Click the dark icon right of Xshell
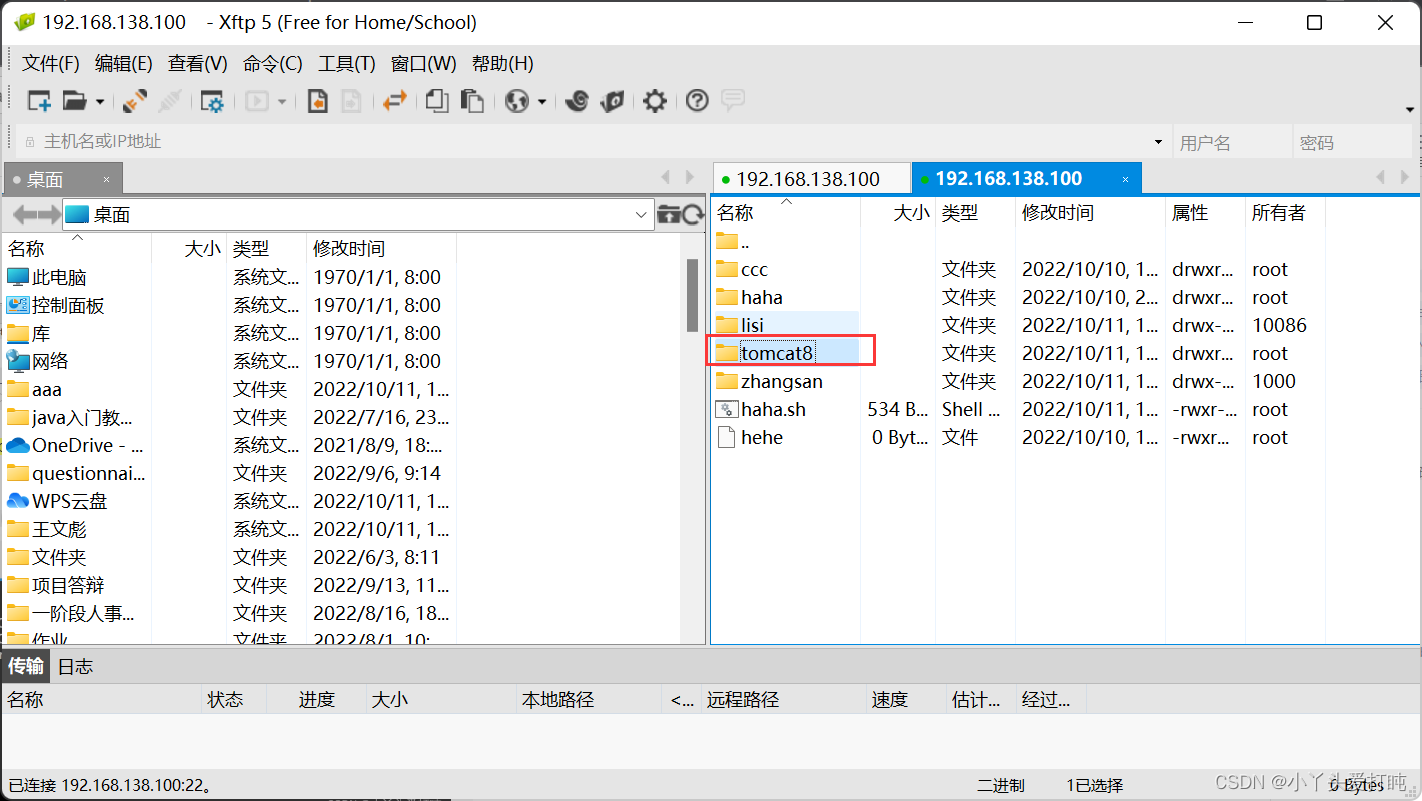 tap(613, 101)
